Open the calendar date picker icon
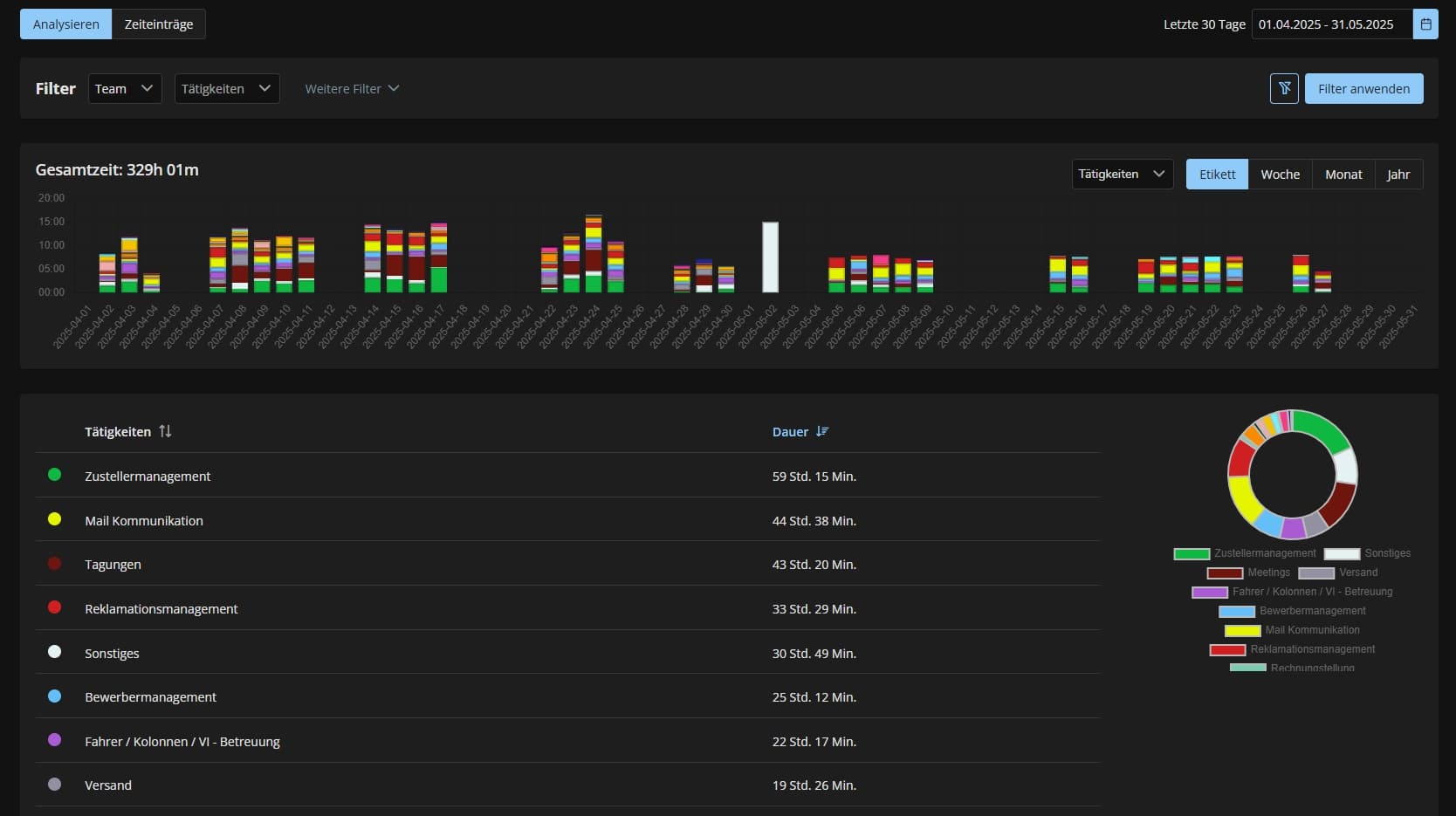The width and height of the screenshot is (1456, 816). pos(1425,24)
